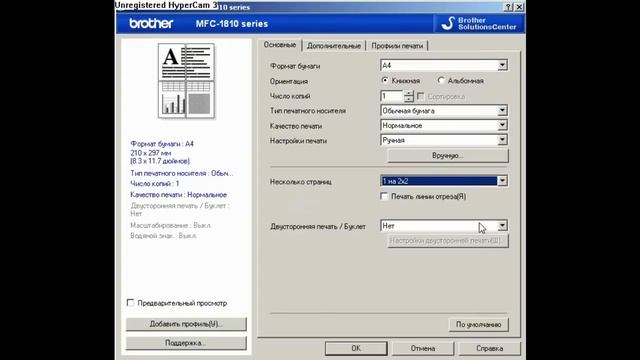The width and height of the screenshot is (640, 360).
Task: Click Водяной знак : Выкл. summary text
Action: 163,236
